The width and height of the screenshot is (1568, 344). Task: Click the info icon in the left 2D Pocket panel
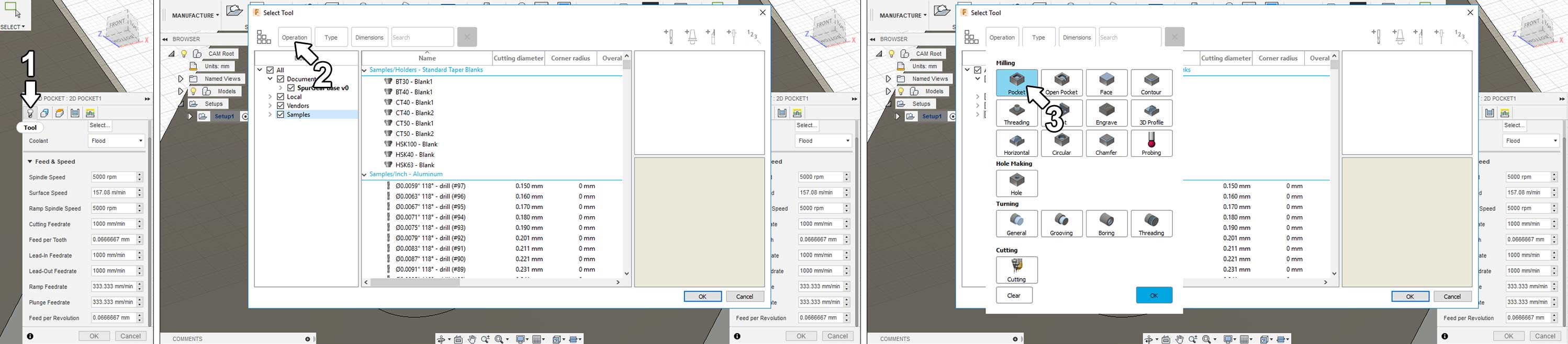[30, 336]
